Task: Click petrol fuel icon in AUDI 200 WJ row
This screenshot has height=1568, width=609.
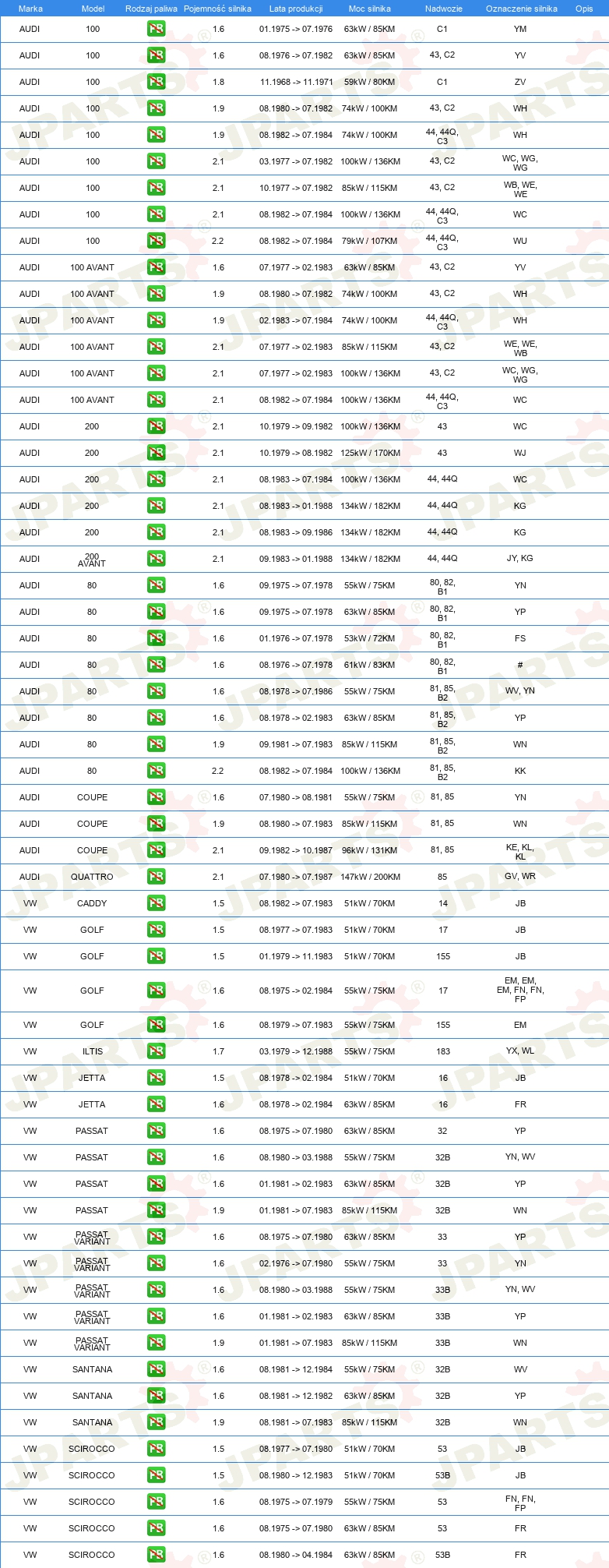Action: click(x=156, y=453)
